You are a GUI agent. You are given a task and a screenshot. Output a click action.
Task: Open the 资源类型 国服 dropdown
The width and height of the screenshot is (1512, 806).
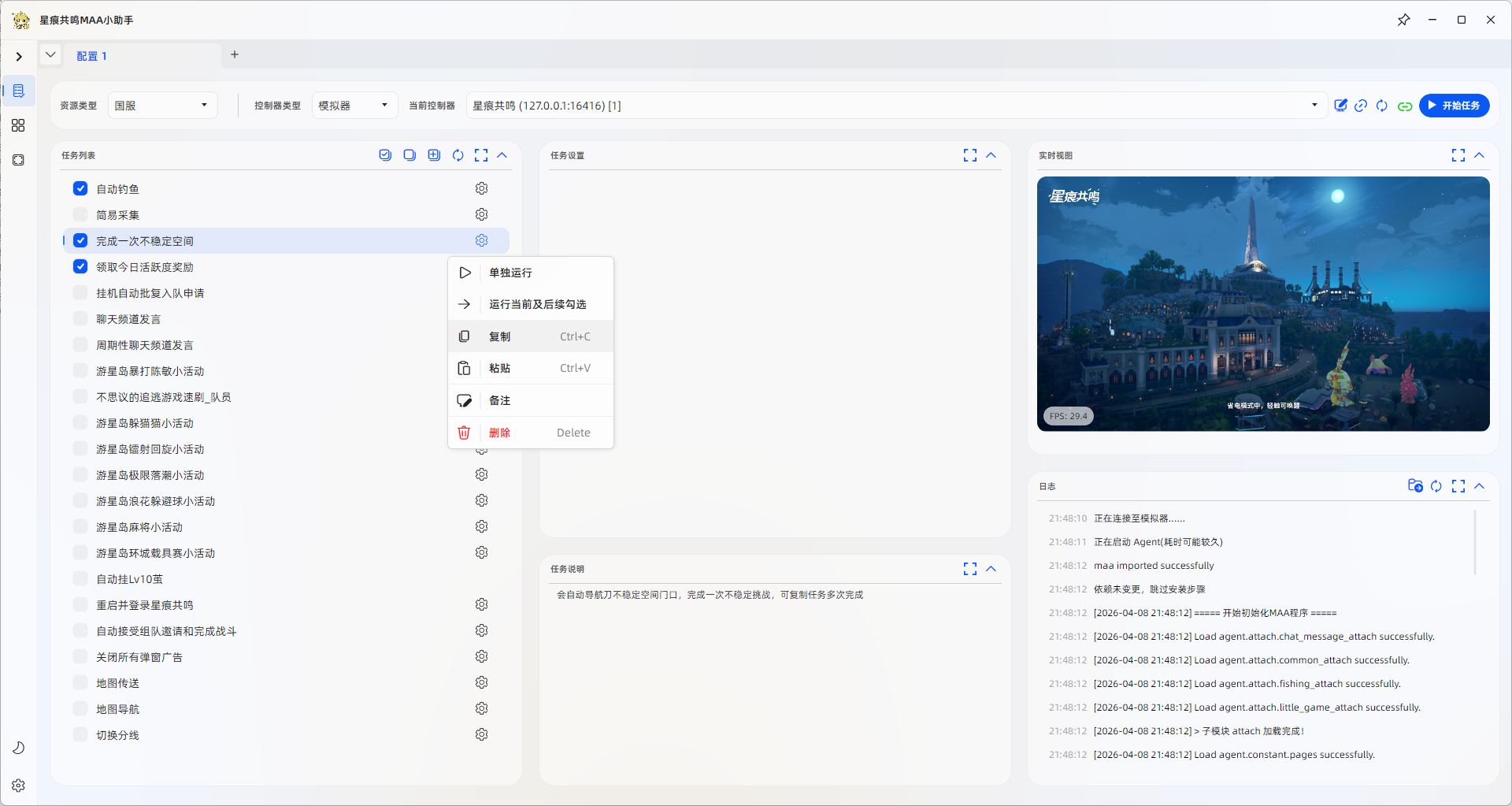pyautogui.click(x=162, y=106)
